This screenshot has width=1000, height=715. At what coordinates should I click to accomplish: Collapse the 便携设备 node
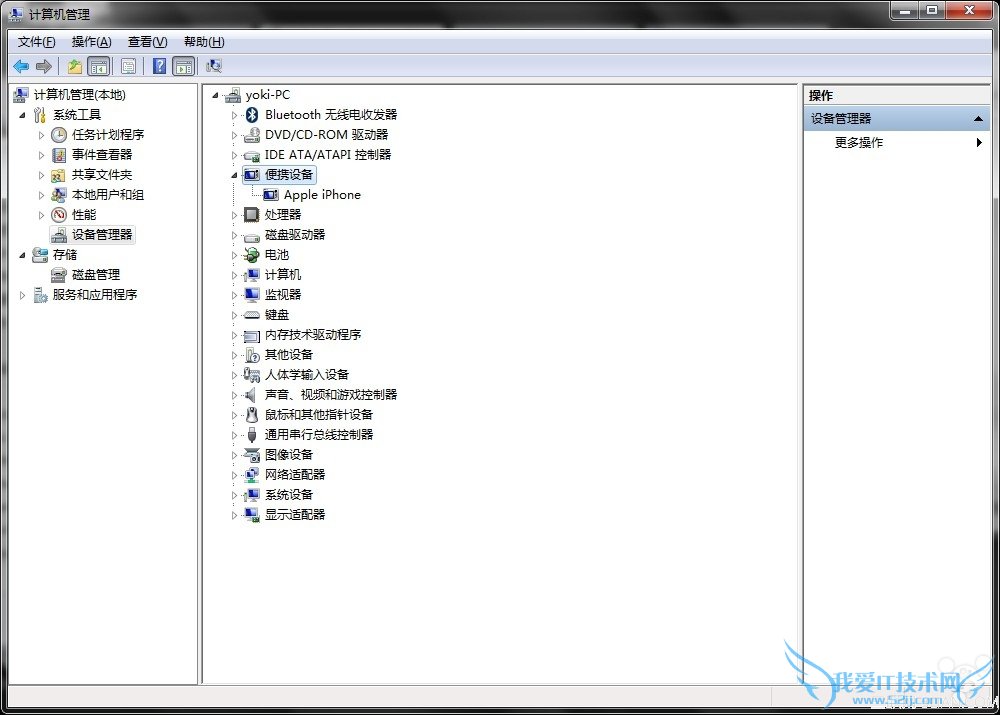tap(234, 175)
